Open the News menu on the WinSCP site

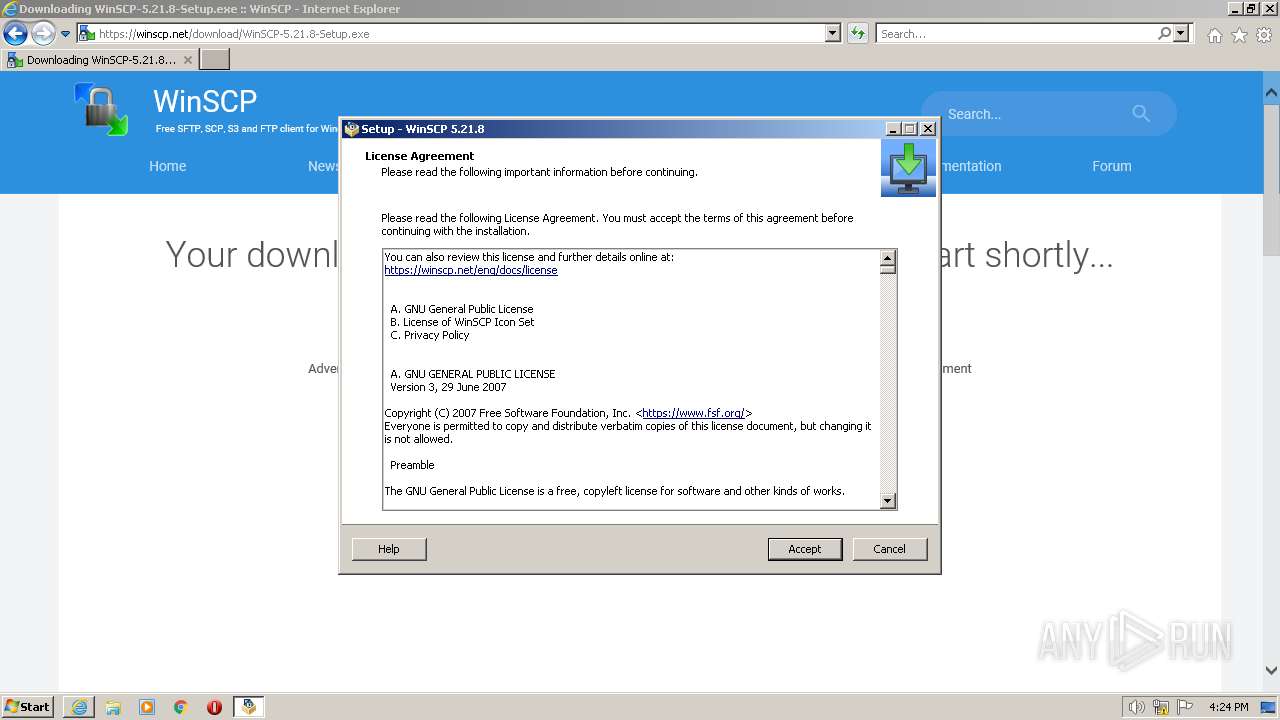click(x=323, y=166)
